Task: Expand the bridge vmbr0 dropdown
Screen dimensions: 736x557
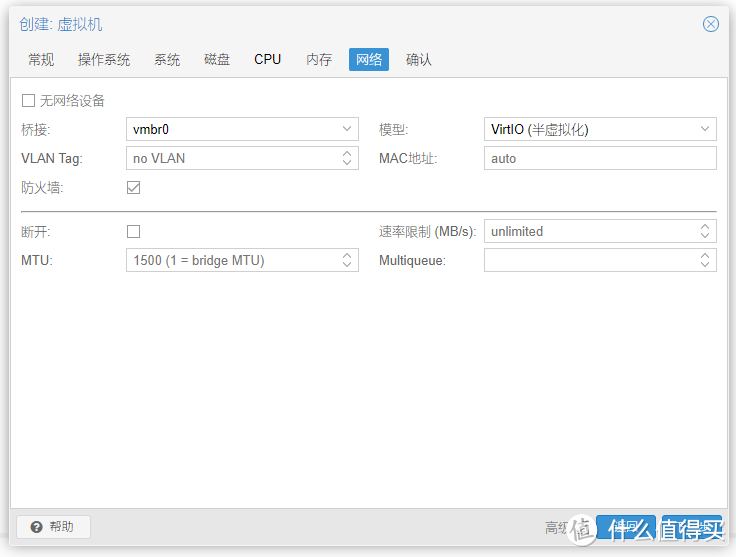Action: [x=347, y=129]
